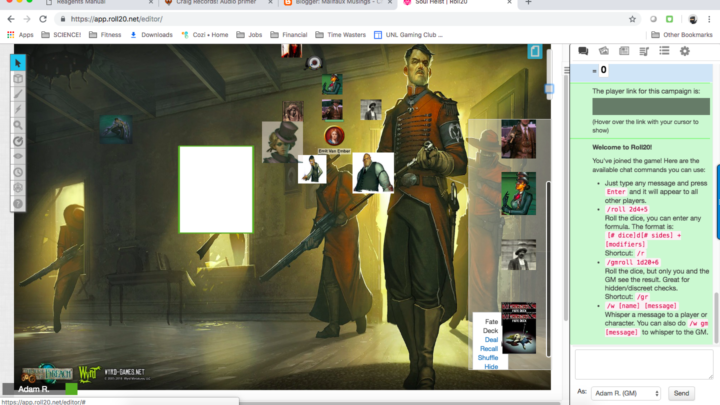
Task: Open a new browser tab
Action: 528,3
